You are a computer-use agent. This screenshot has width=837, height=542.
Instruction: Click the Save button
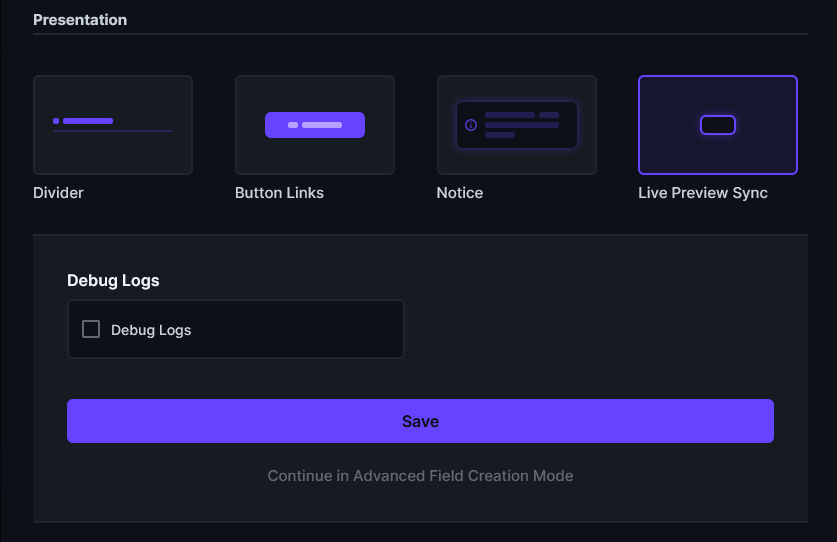tap(420, 421)
